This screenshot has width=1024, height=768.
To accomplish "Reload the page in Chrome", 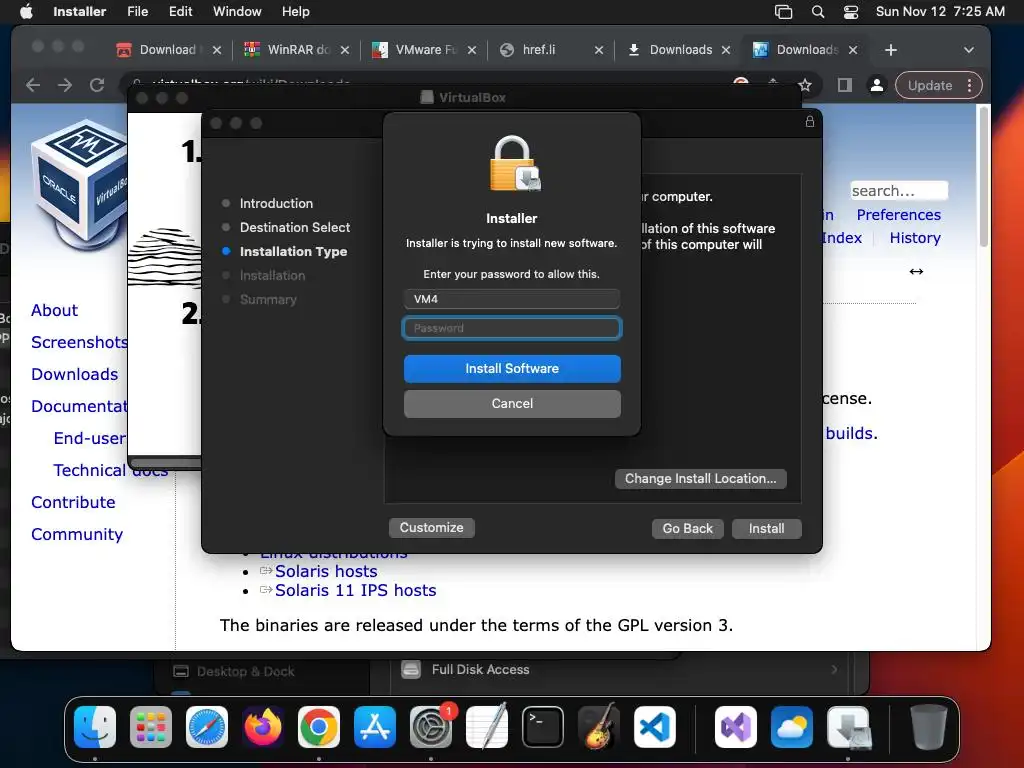I will tap(97, 85).
